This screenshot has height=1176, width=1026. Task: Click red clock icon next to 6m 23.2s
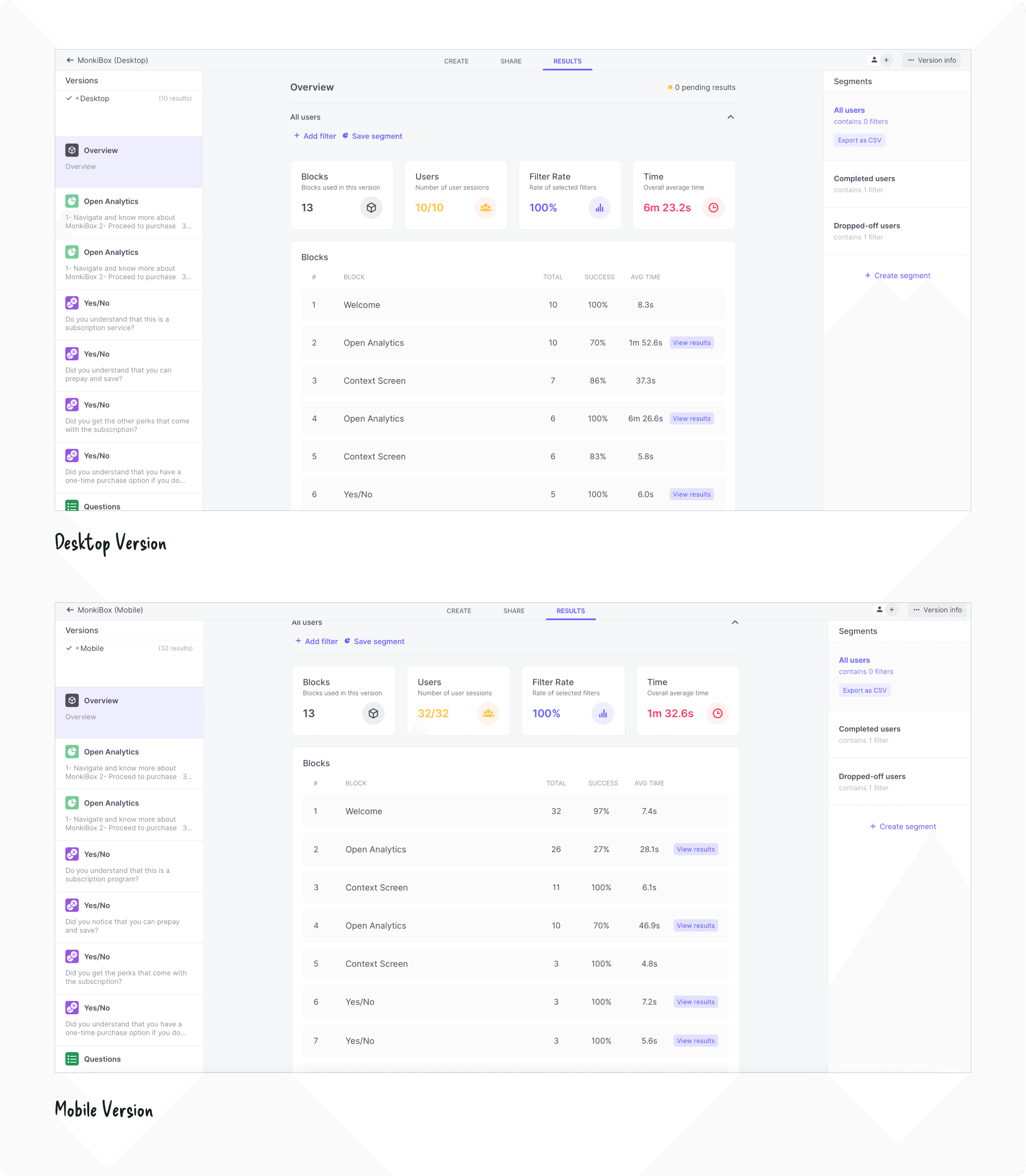tap(713, 208)
